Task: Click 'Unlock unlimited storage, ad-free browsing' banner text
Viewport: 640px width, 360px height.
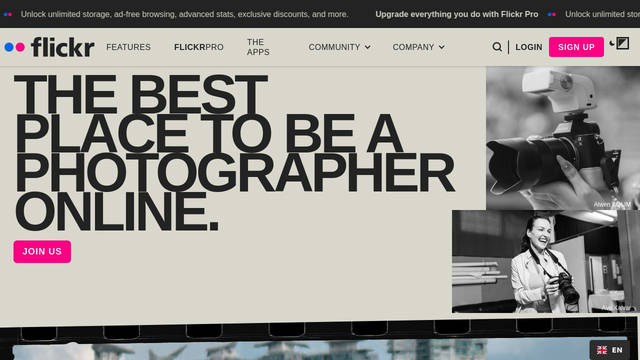Action: pyautogui.click(x=184, y=14)
